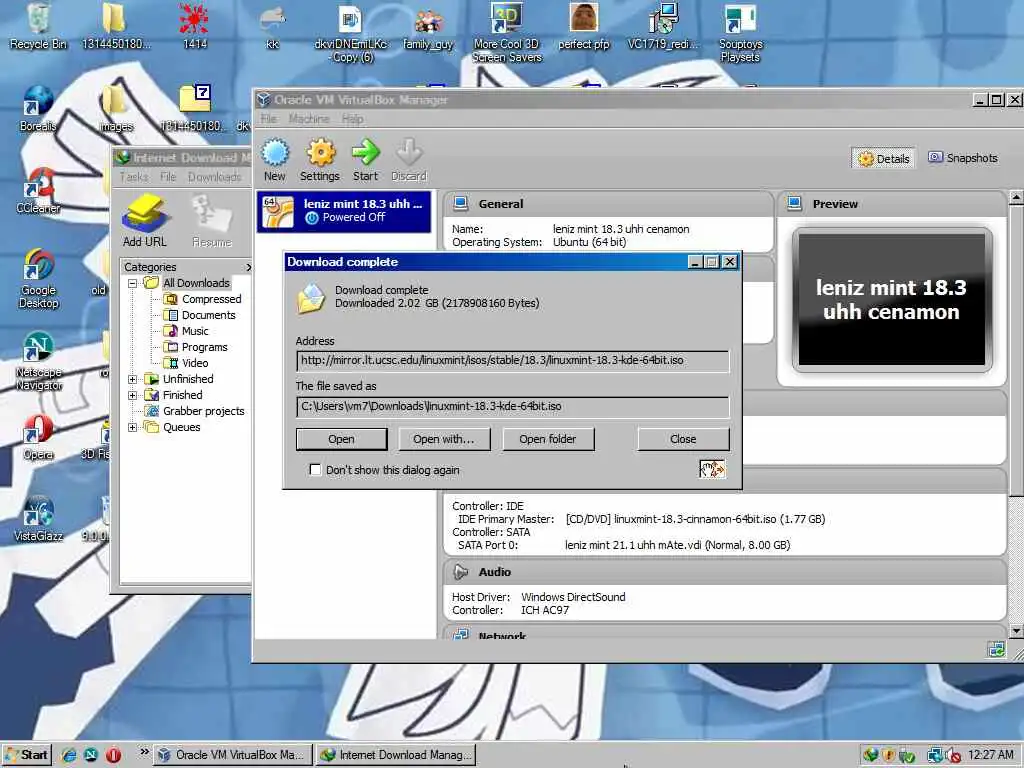This screenshot has width=1024, height=768.
Task: Expand the Unfinished category
Action: pos(133,379)
